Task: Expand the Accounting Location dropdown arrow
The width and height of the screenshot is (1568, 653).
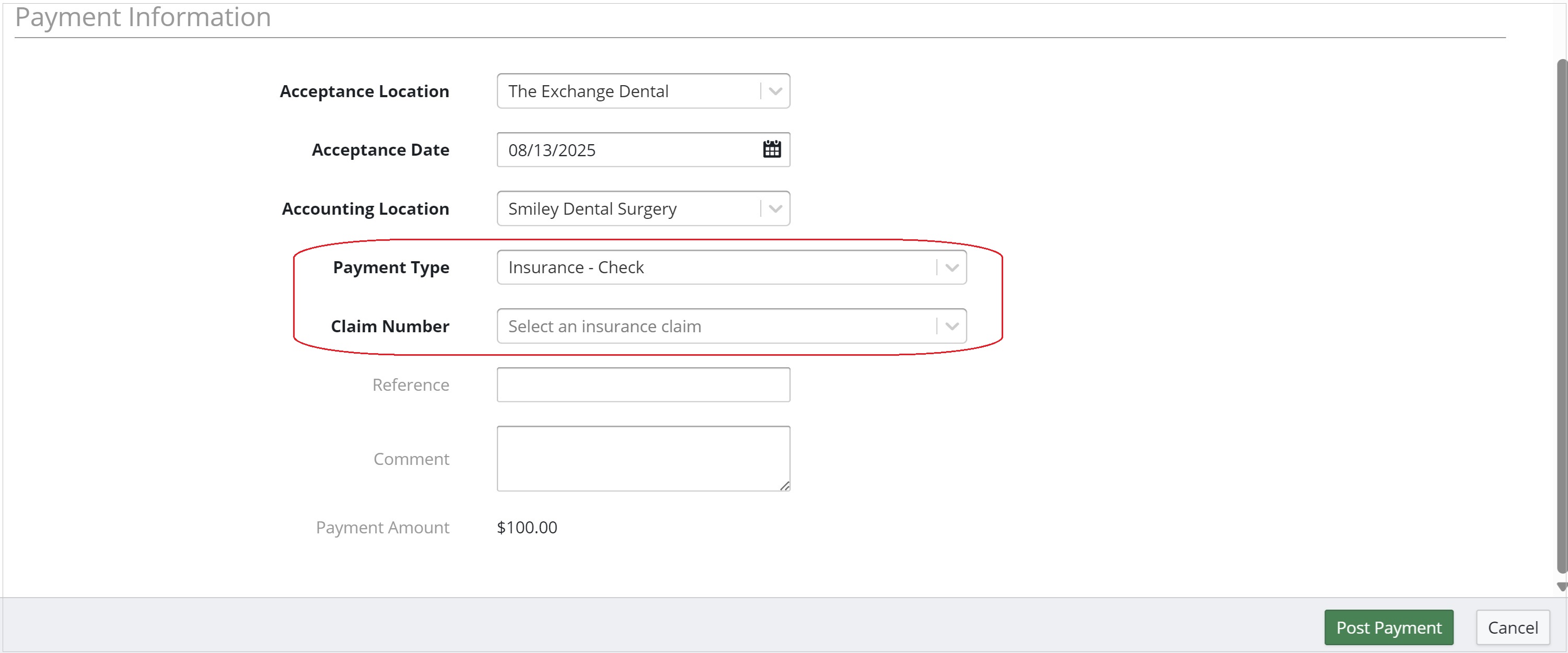Action: 775,209
